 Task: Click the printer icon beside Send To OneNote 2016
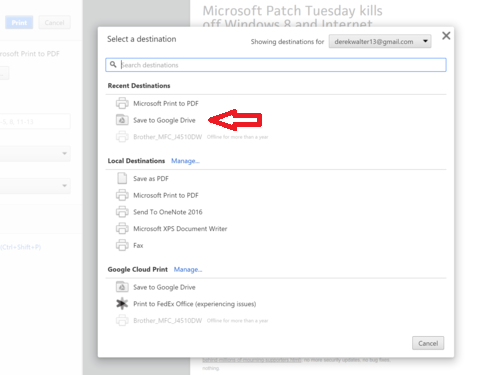pos(122,212)
